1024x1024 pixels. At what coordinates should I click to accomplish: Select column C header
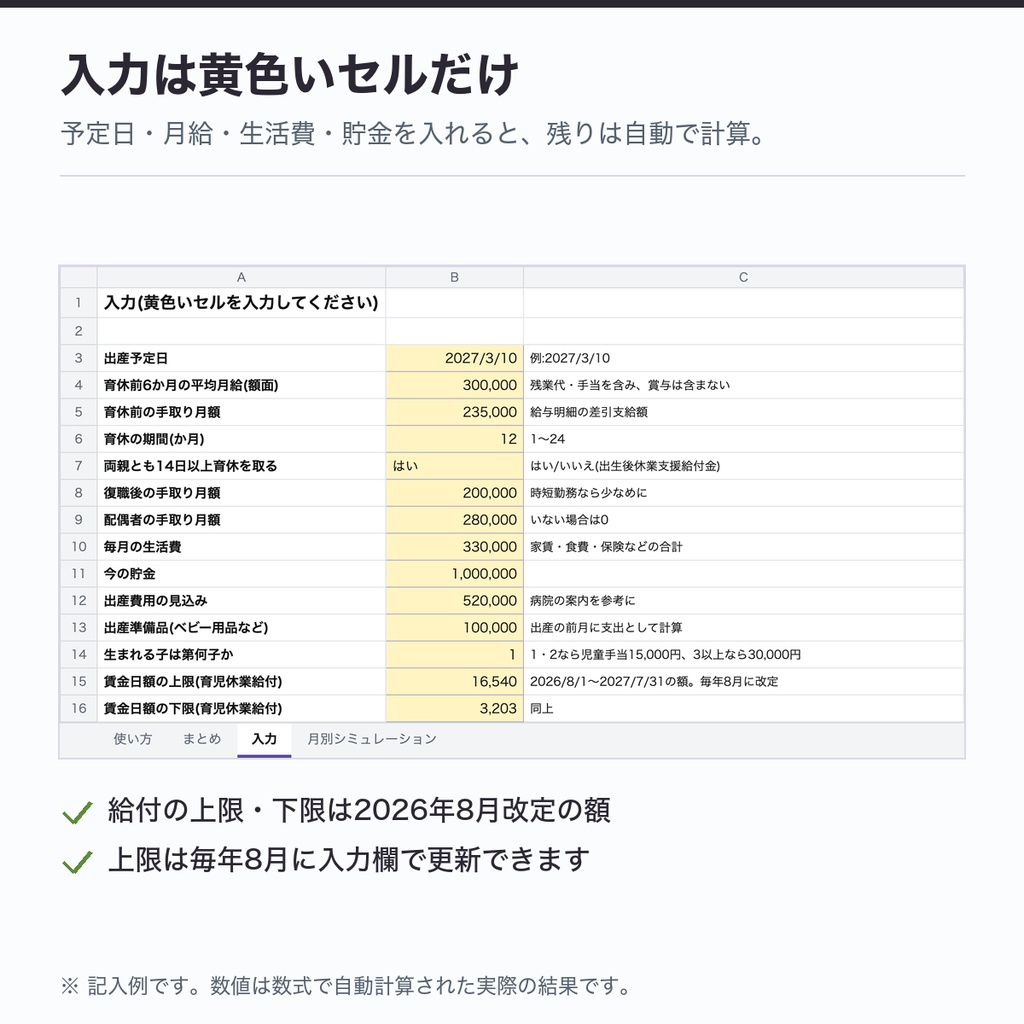743,277
